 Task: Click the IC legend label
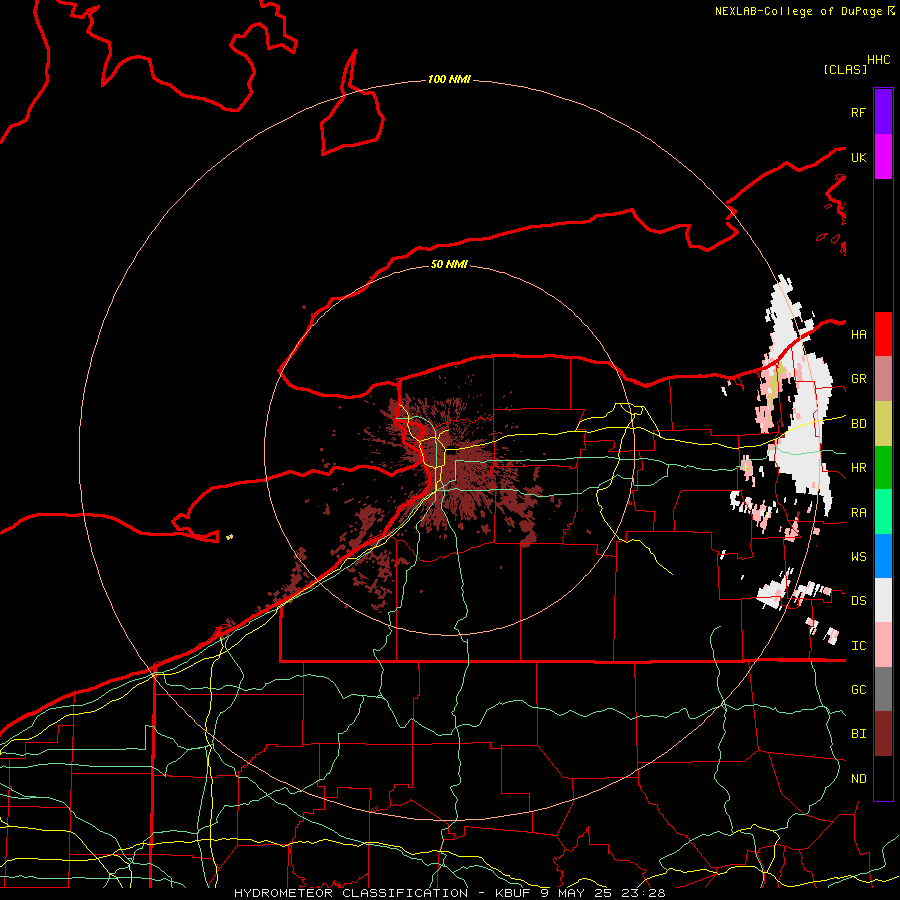tap(858, 646)
